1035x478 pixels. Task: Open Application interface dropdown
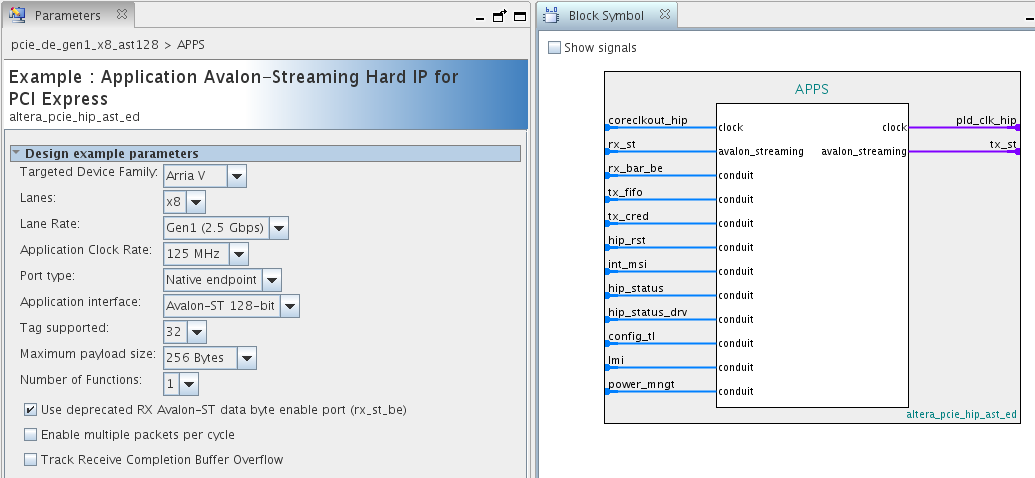tap(290, 306)
